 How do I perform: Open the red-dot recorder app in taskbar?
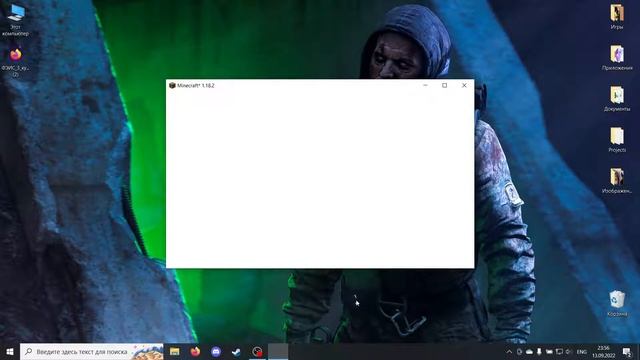pyautogui.click(x=257, y=351)
